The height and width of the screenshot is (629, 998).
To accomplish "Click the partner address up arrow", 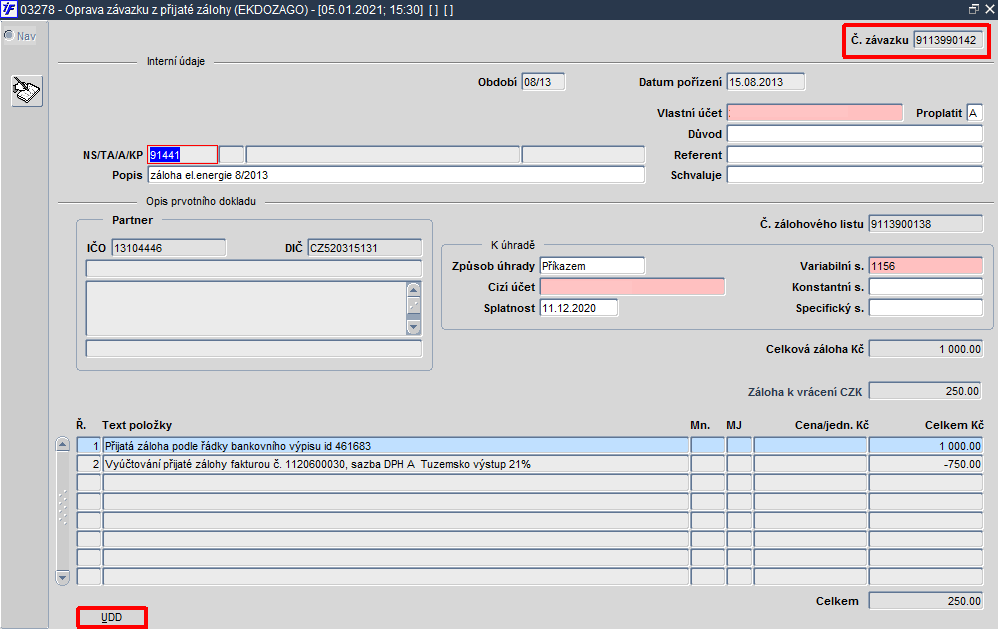I will 414,290.
